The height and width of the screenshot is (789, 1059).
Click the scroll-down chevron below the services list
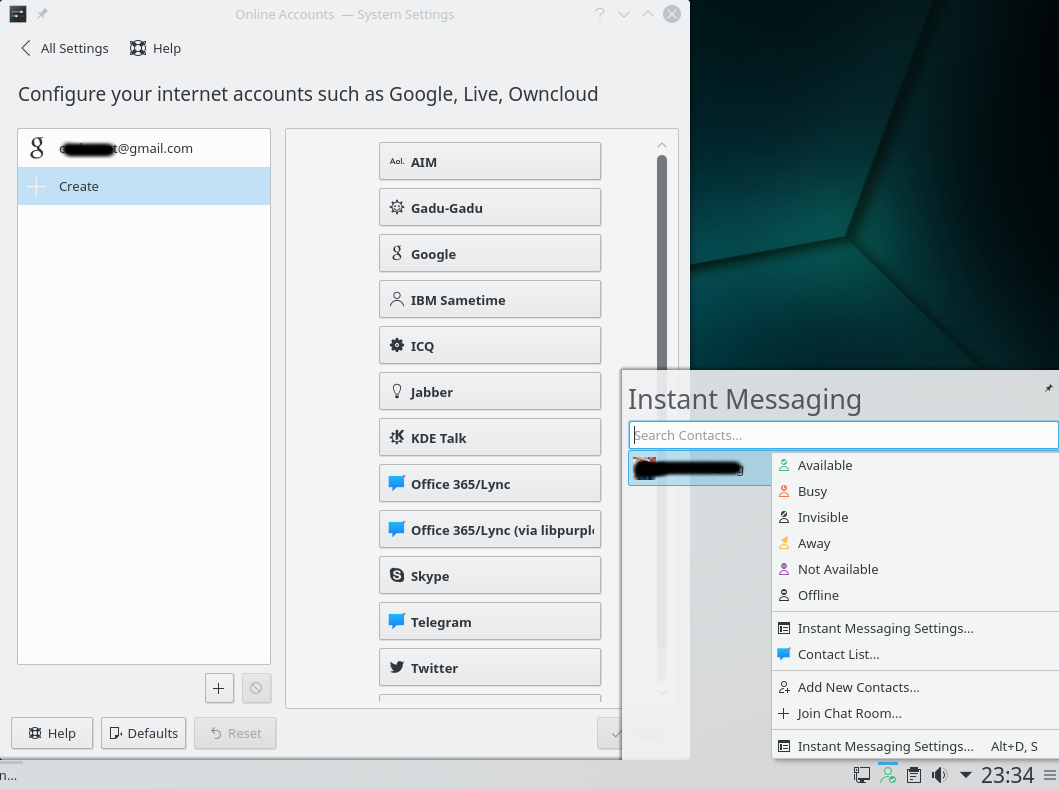(x=662, y=692)
